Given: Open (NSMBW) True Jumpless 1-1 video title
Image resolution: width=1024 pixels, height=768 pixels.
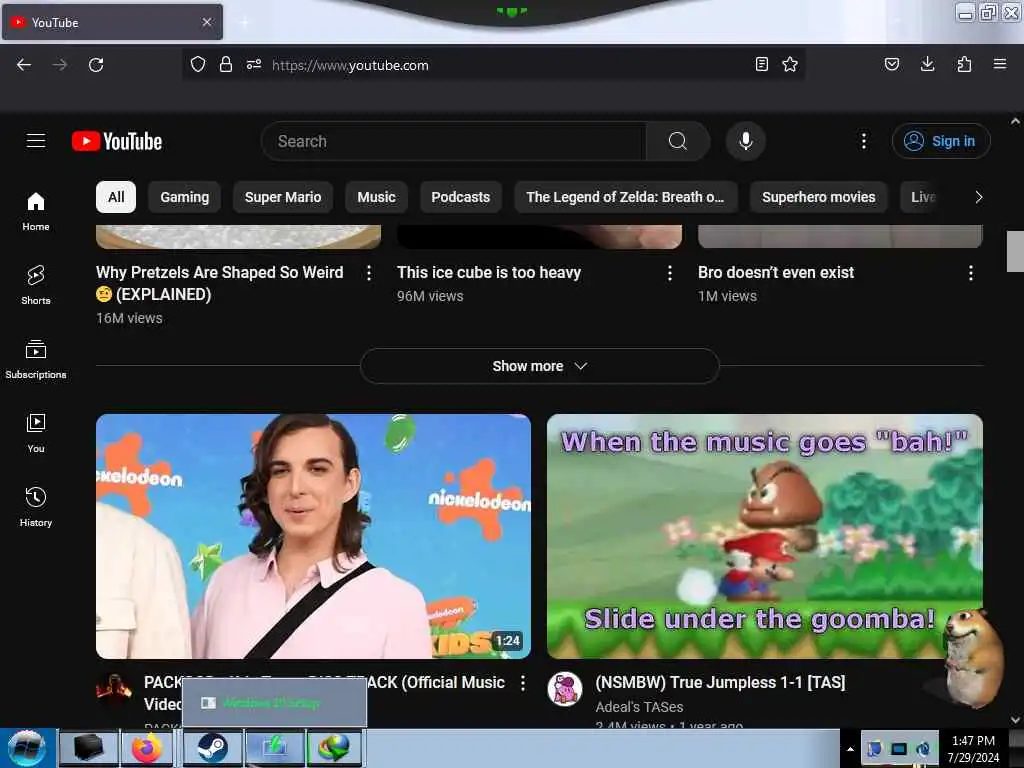Looking at the screenshot, I should (x=720, y=682).
